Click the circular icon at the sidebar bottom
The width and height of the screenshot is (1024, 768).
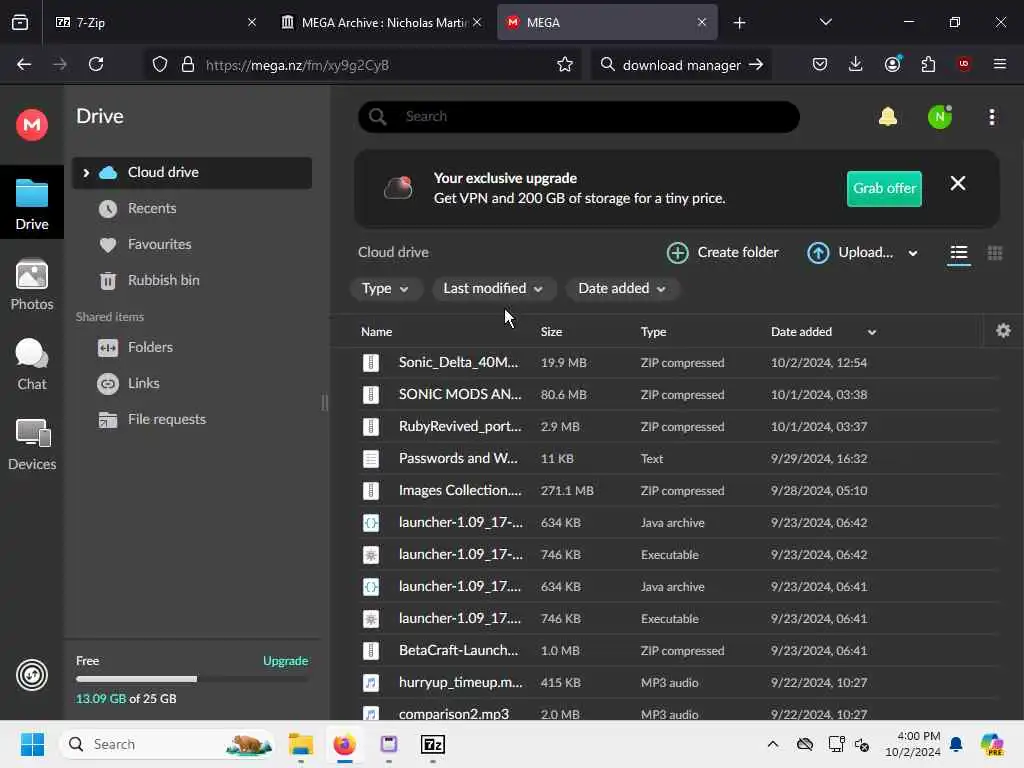coord(31,675)
